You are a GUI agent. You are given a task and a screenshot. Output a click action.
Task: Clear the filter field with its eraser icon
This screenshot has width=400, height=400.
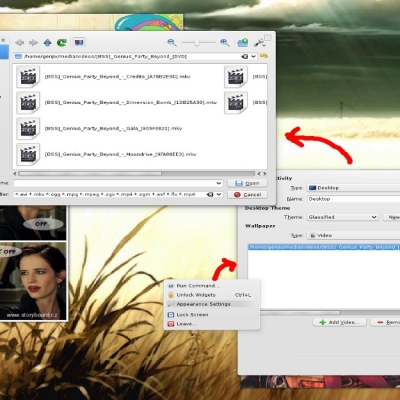210,194
